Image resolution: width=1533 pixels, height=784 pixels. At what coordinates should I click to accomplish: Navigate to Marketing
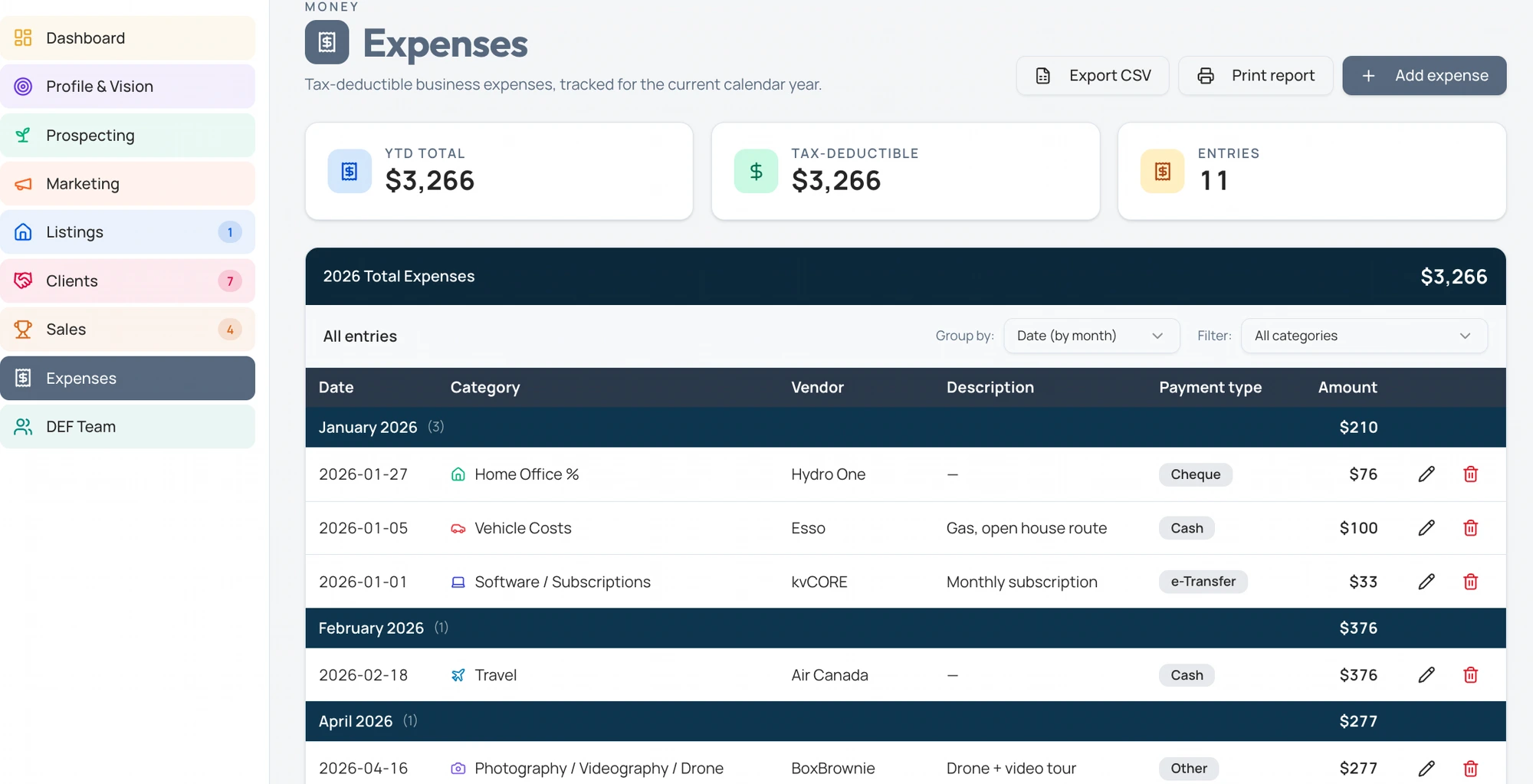click(x=127, y=183)
